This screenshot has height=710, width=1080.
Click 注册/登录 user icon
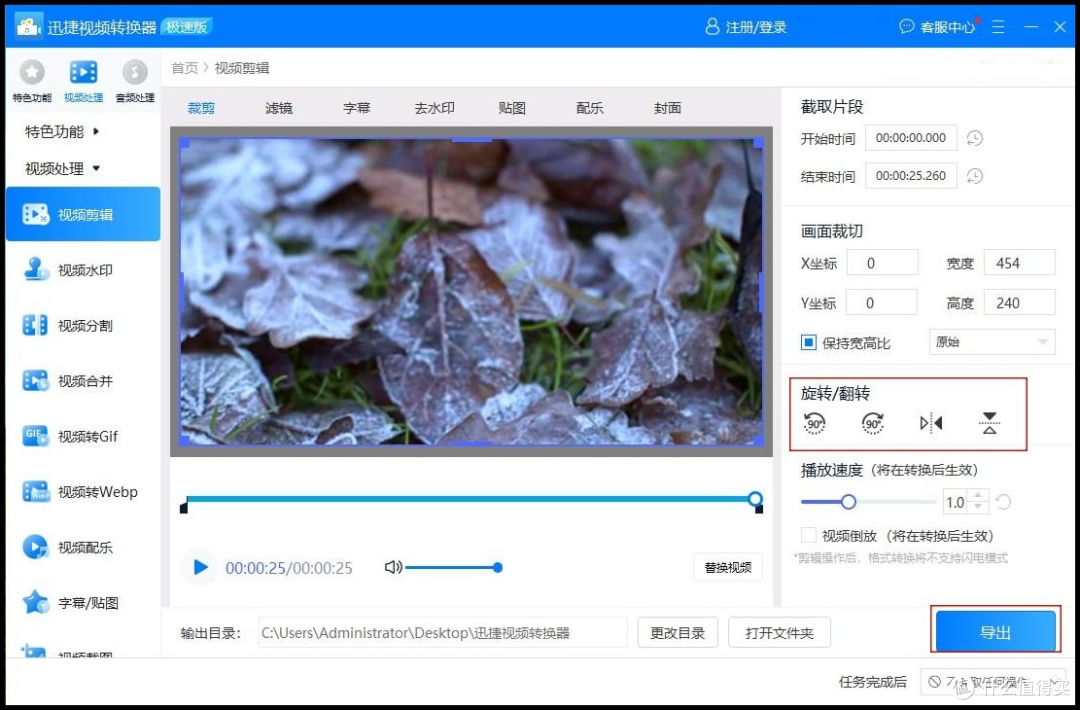pos(712,27)
